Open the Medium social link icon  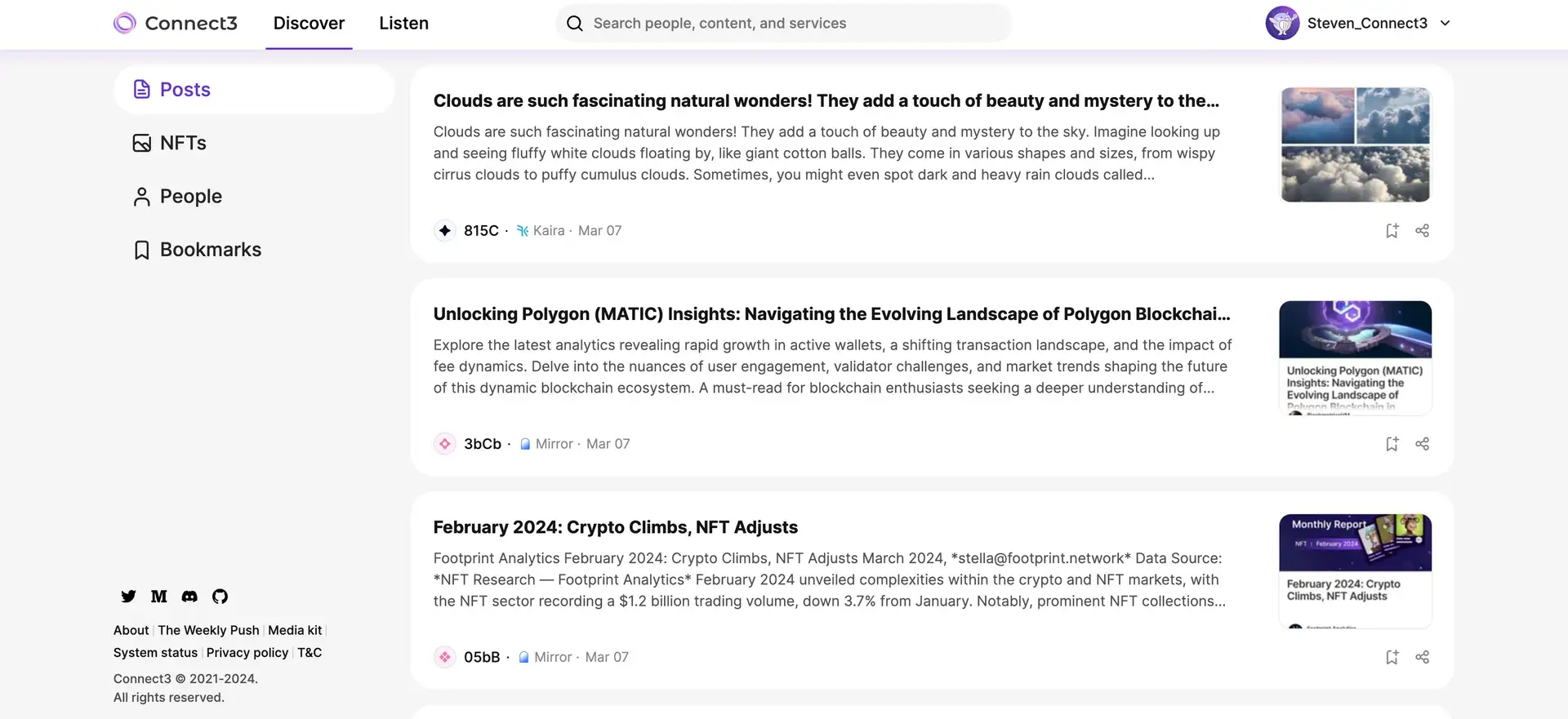coord(159,597)
